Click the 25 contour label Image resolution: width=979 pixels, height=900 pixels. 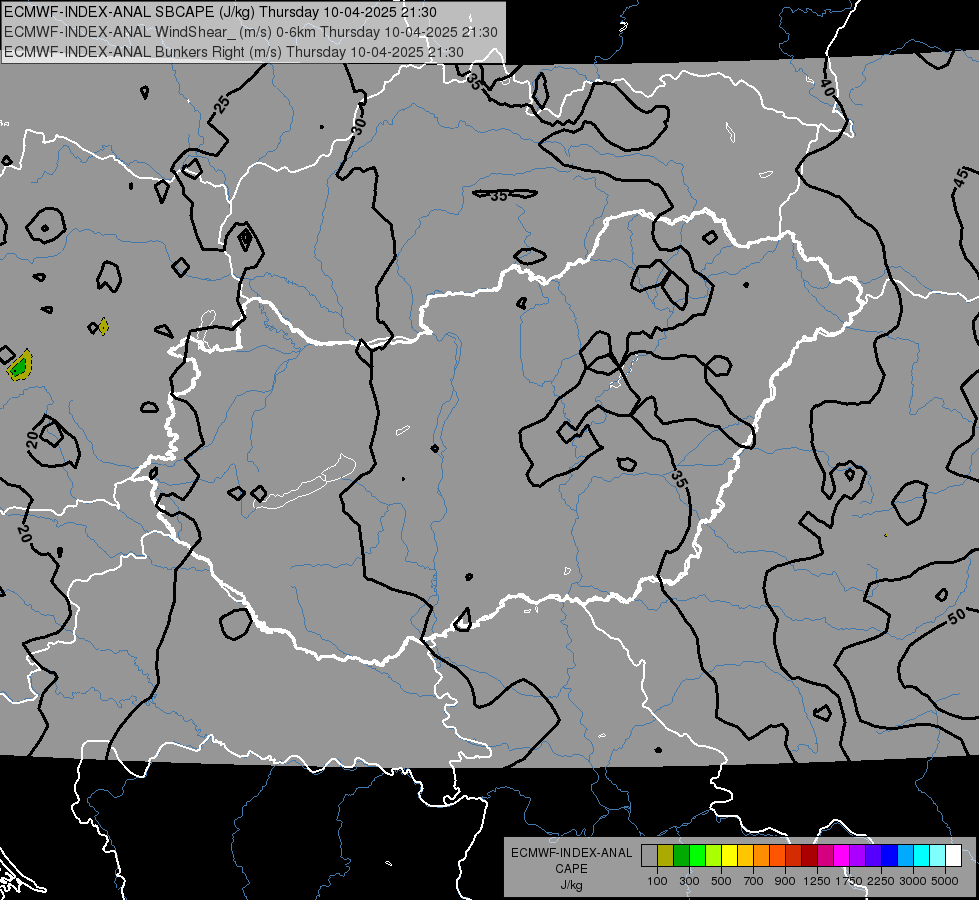222,104
